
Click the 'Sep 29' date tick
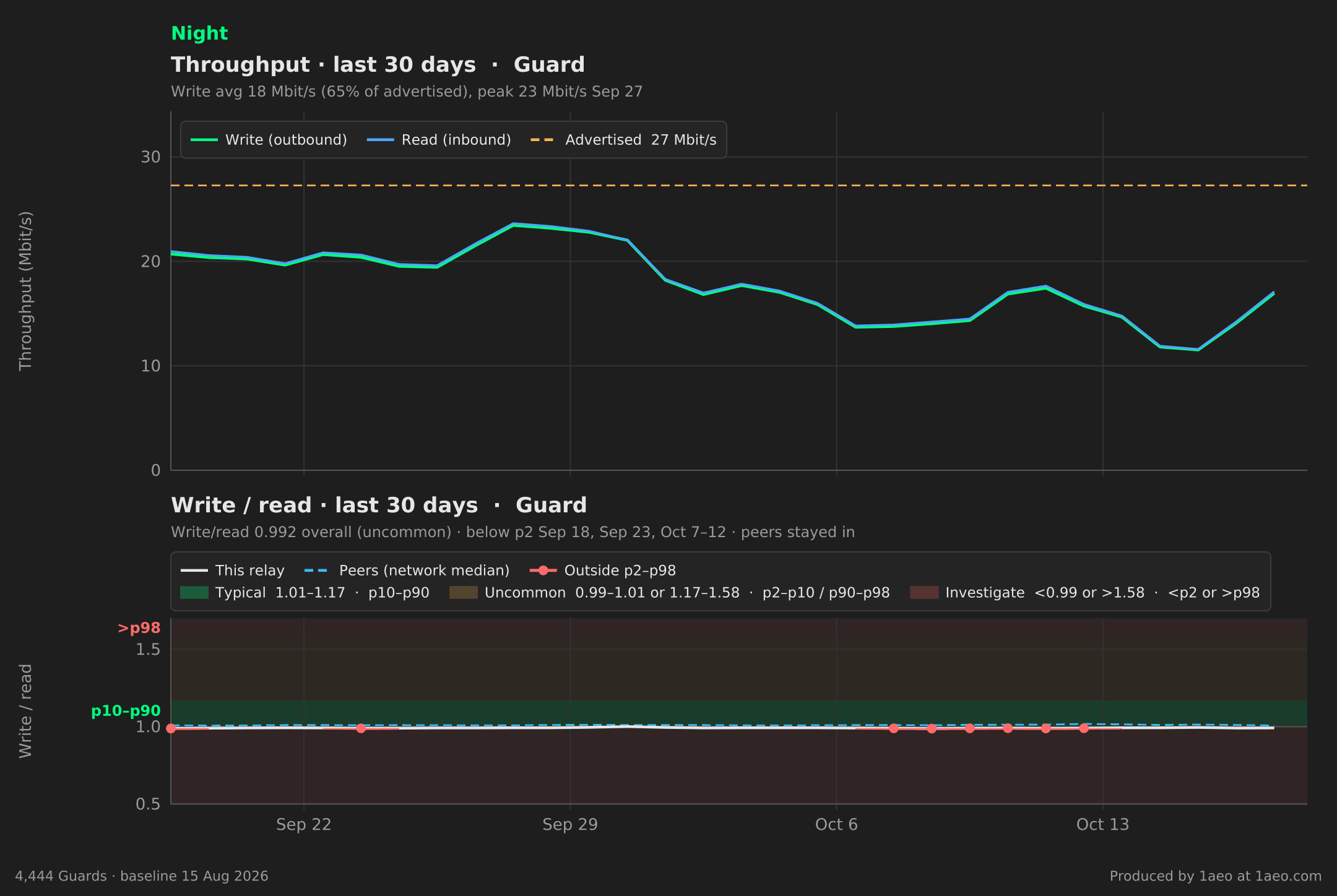point(570,825)
